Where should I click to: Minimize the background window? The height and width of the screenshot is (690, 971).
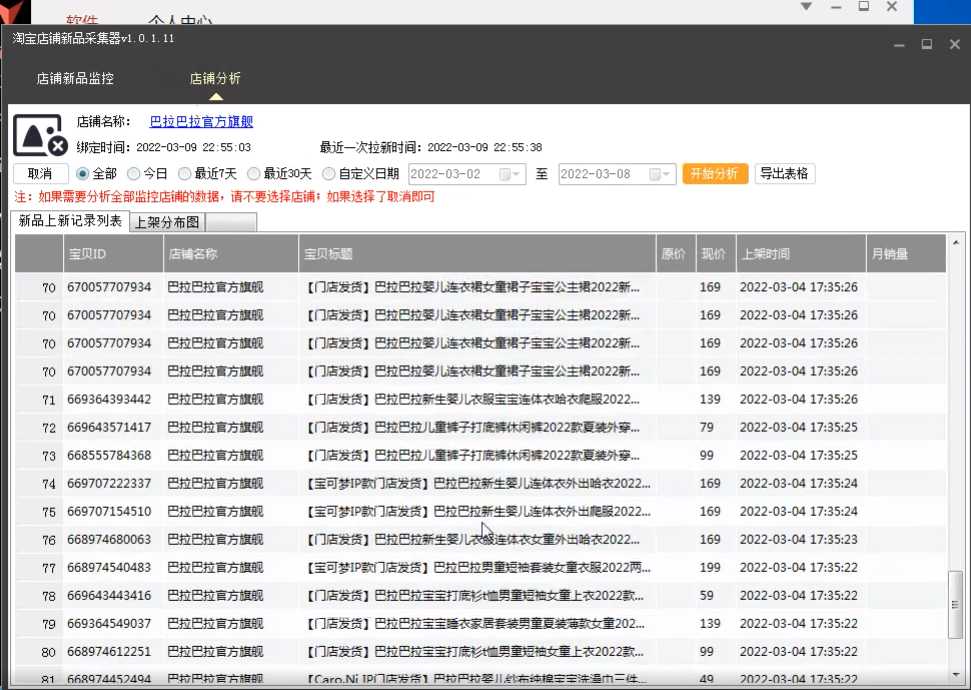[836, 7]
